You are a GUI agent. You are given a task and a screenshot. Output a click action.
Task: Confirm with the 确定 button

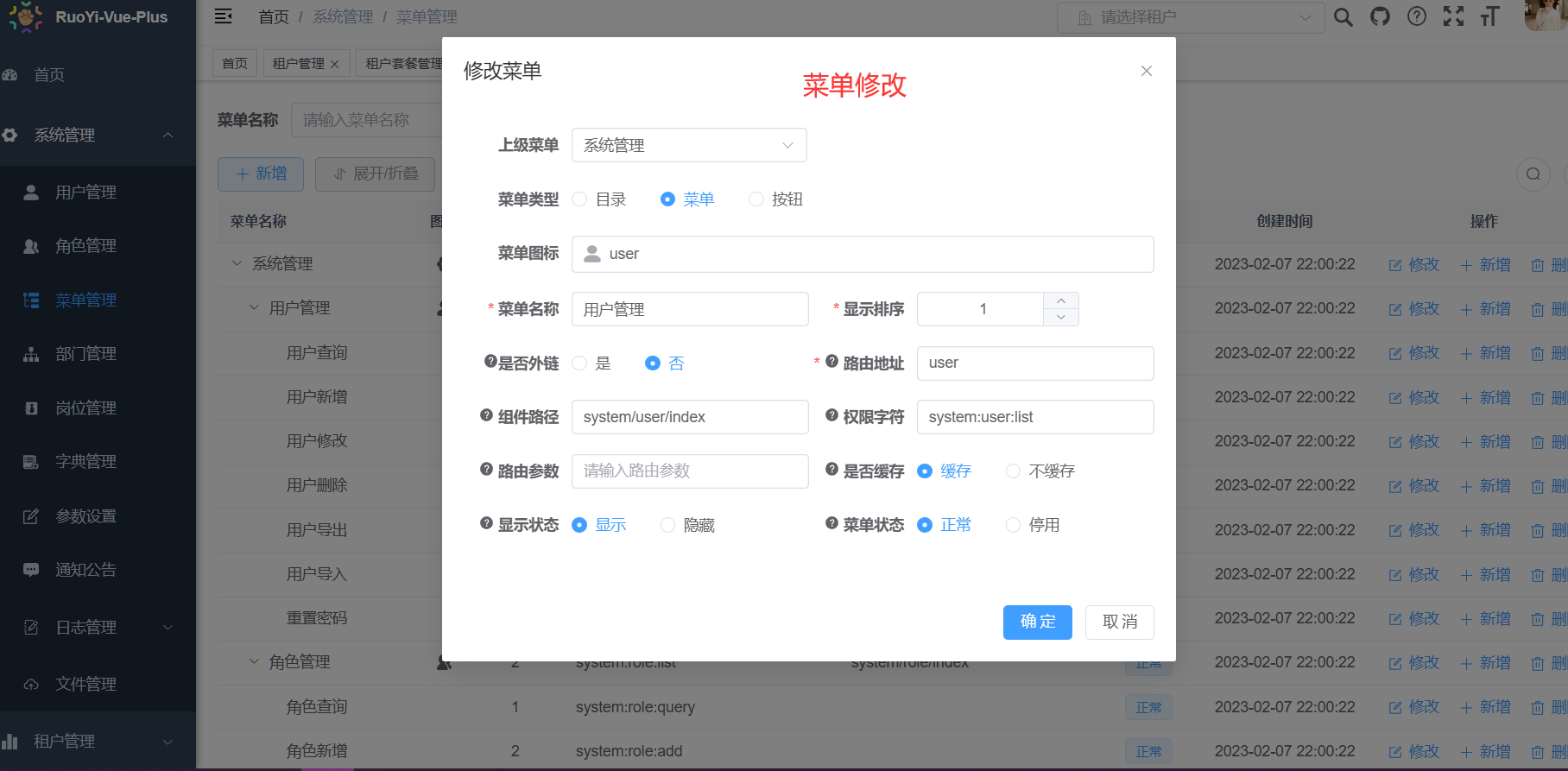[x=1038, y=622]
